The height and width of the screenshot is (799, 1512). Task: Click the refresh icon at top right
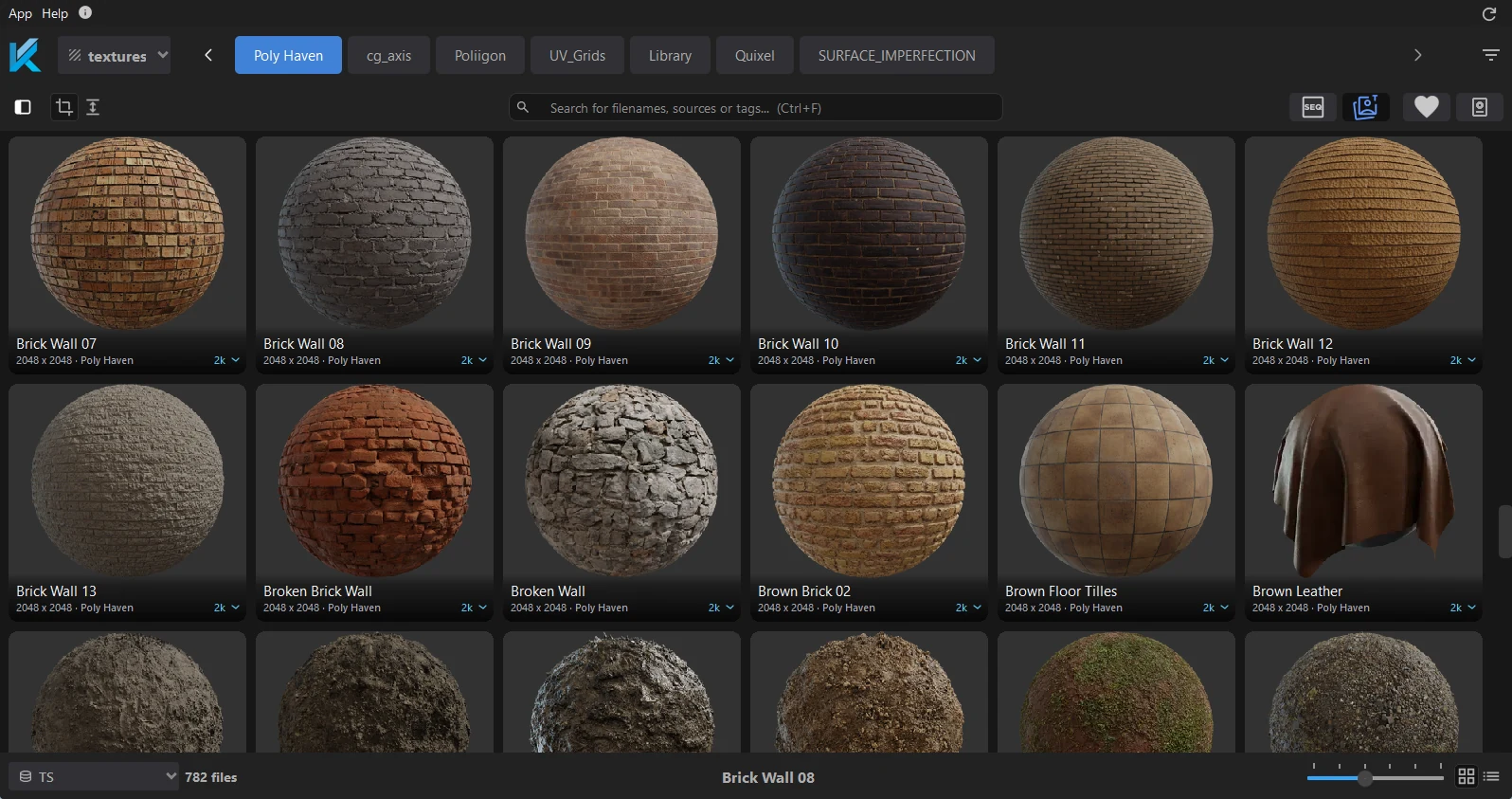point(1488,13)
